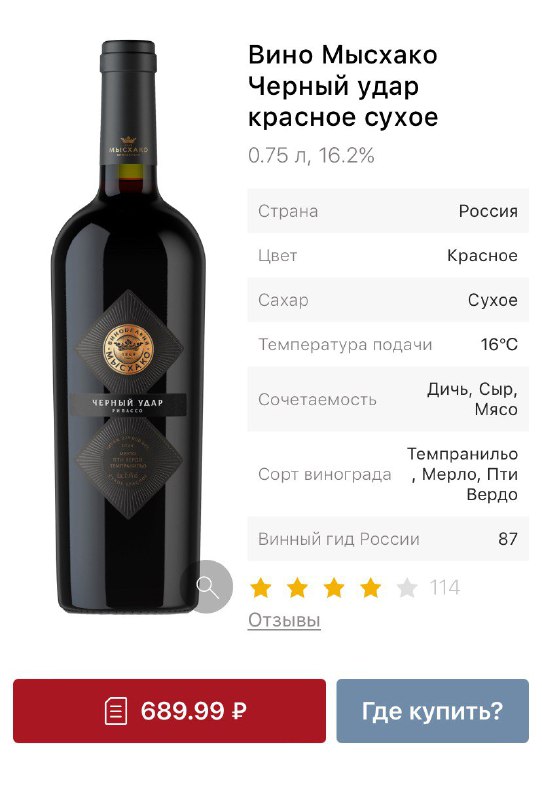
Task: Select the Страна Россия row
Action: point(388,211)
